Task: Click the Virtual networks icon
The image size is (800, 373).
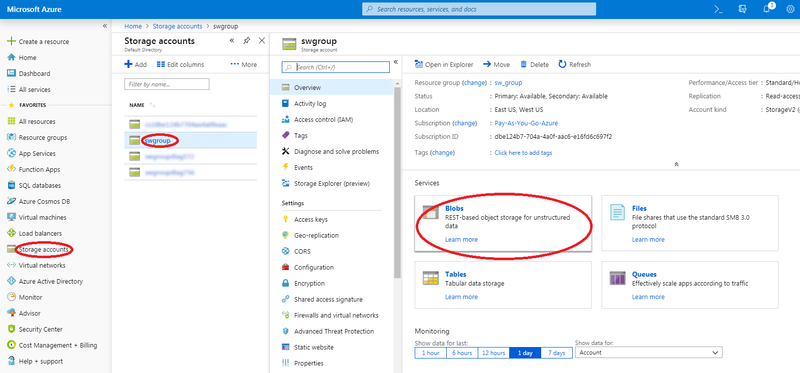Action: pyautogui.click(x=12, y=265)
